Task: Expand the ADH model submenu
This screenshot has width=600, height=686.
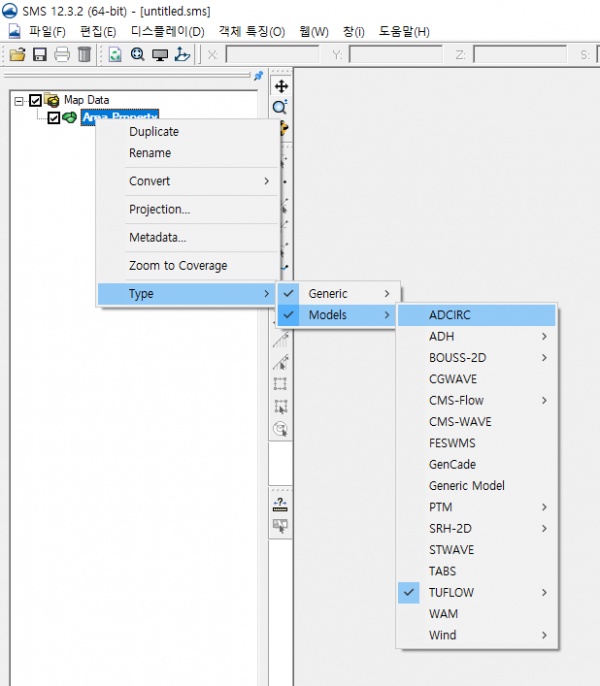Action: pyautogui.click(x=477, y=336)
